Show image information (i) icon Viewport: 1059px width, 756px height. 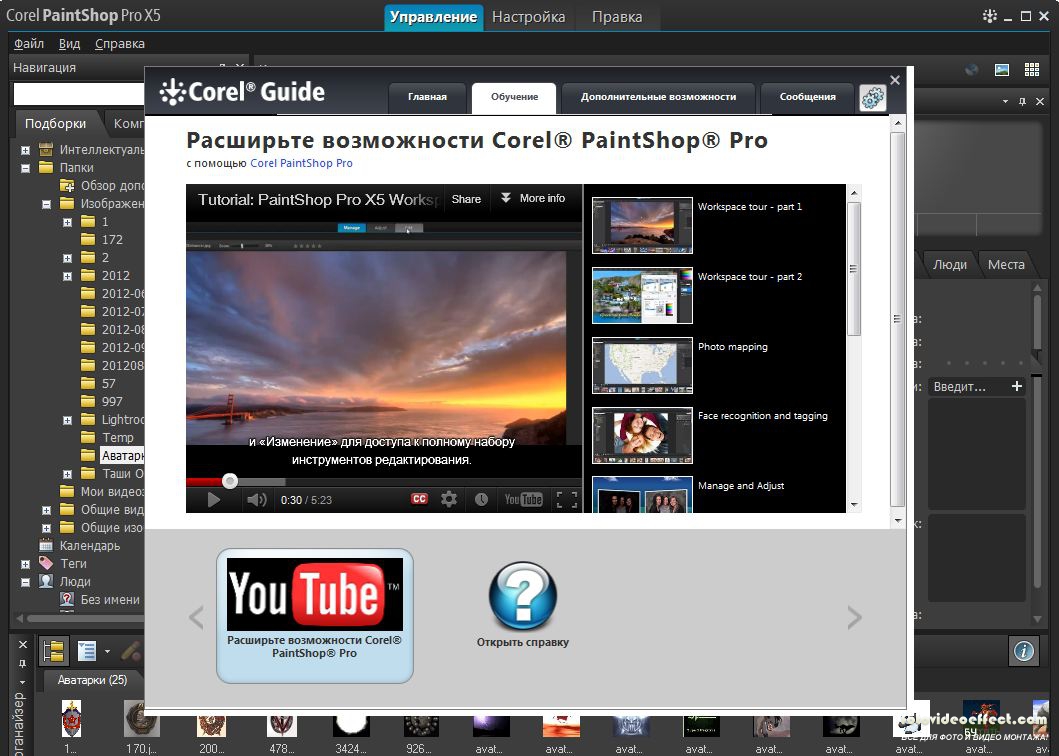(x=1024, y=651)
